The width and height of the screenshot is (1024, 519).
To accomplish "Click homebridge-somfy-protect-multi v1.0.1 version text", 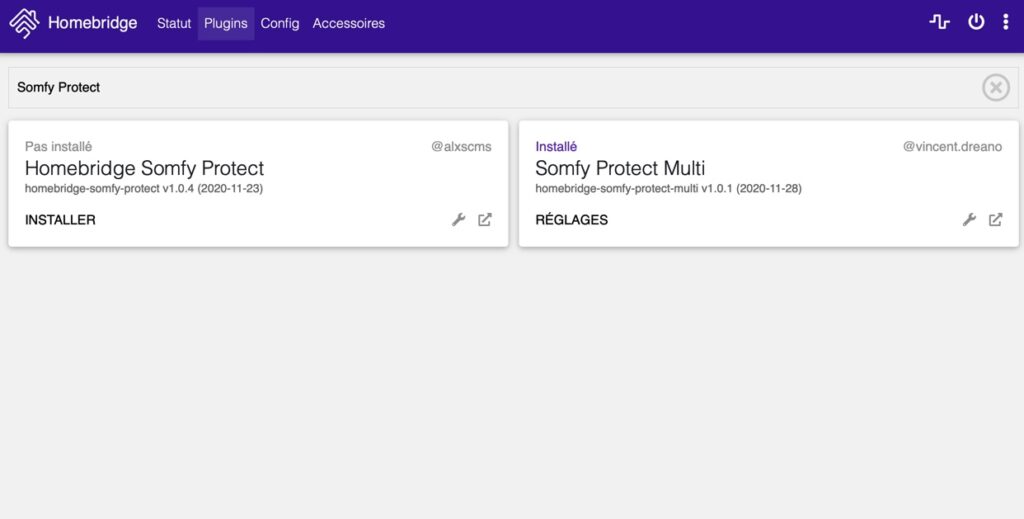I will pos(668,189).
